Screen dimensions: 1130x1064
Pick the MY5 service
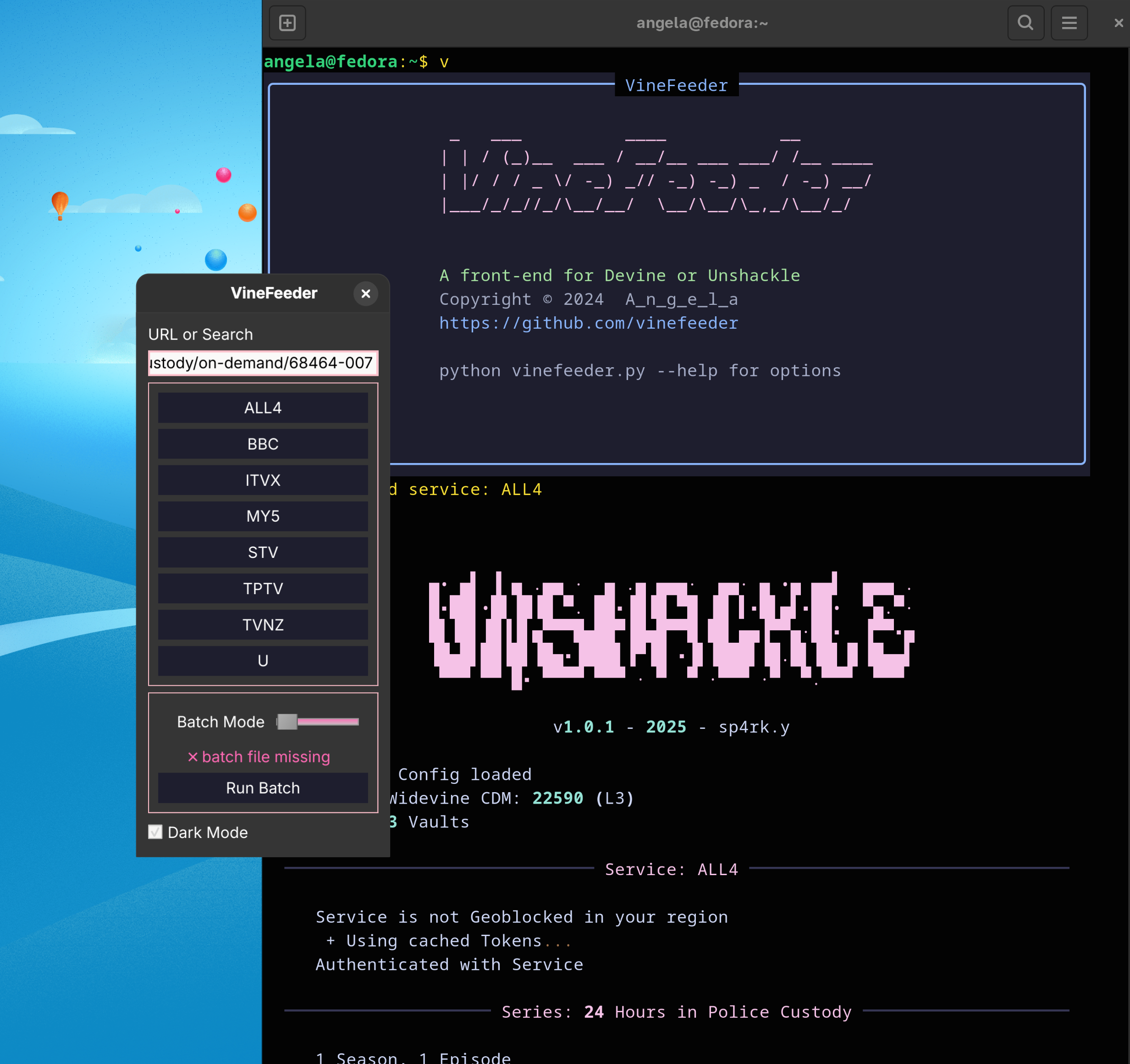coord(263,516)
